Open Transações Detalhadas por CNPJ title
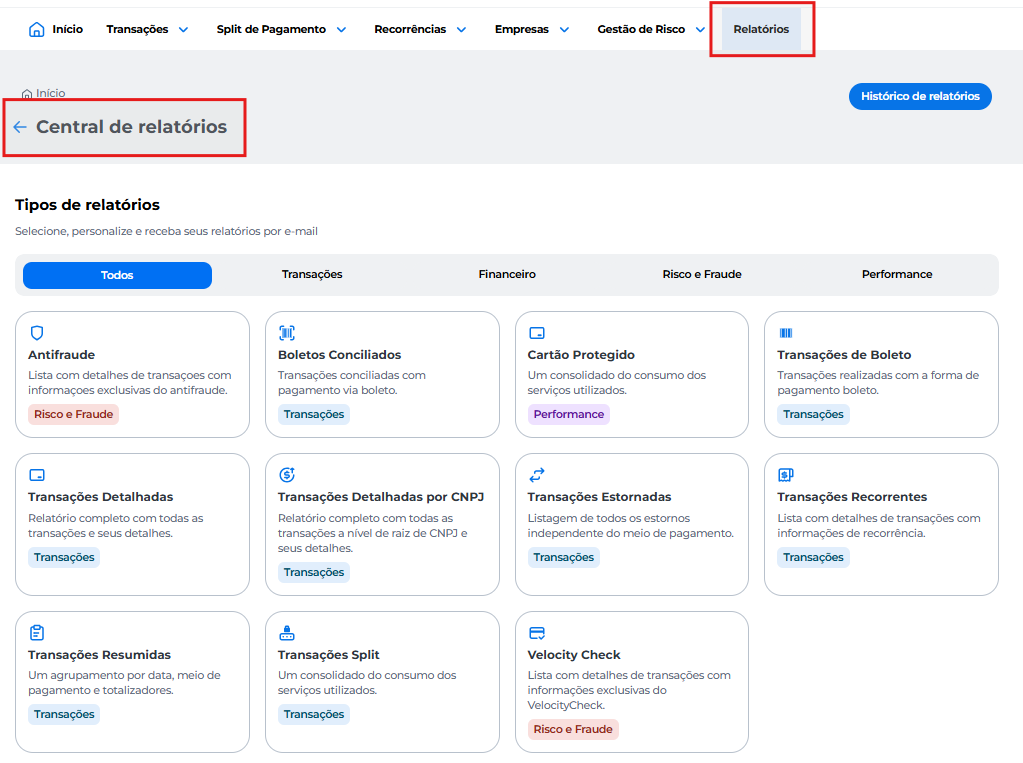Image resolution: width=1023 pixels, height=763 pixels. [380, 497]
